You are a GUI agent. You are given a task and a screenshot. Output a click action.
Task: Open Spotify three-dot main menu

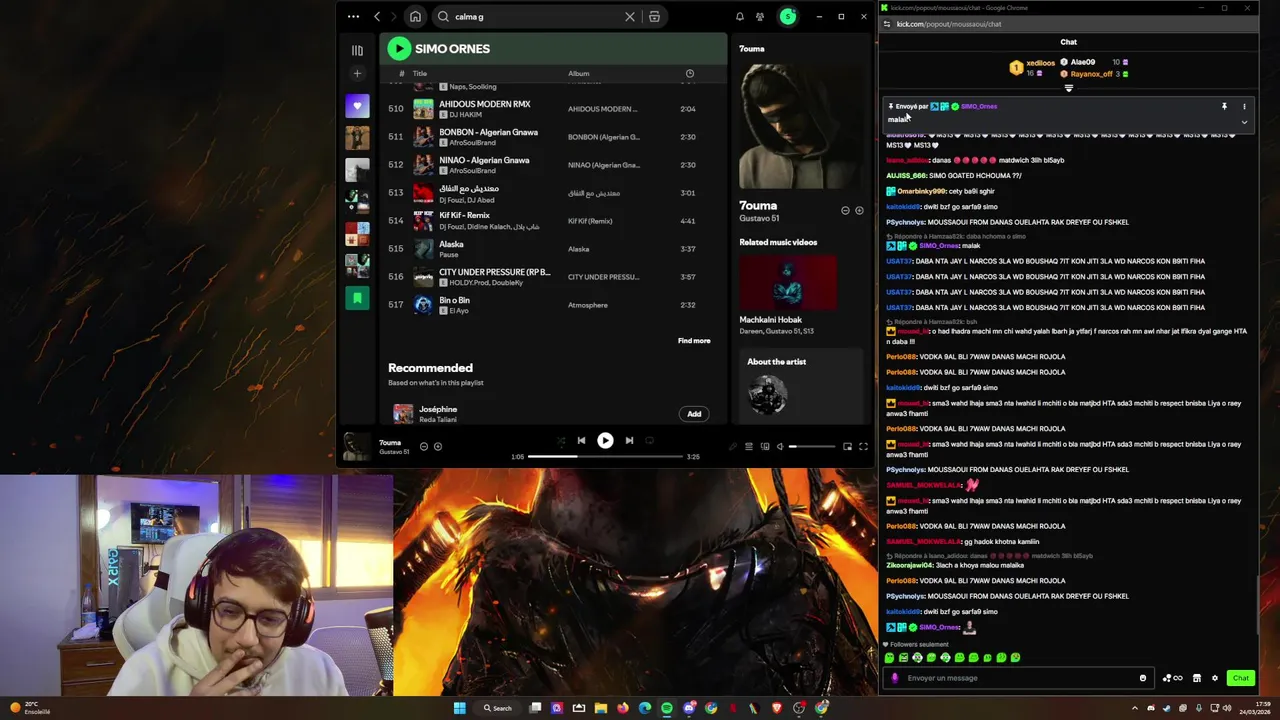click(x=353, y=17)
